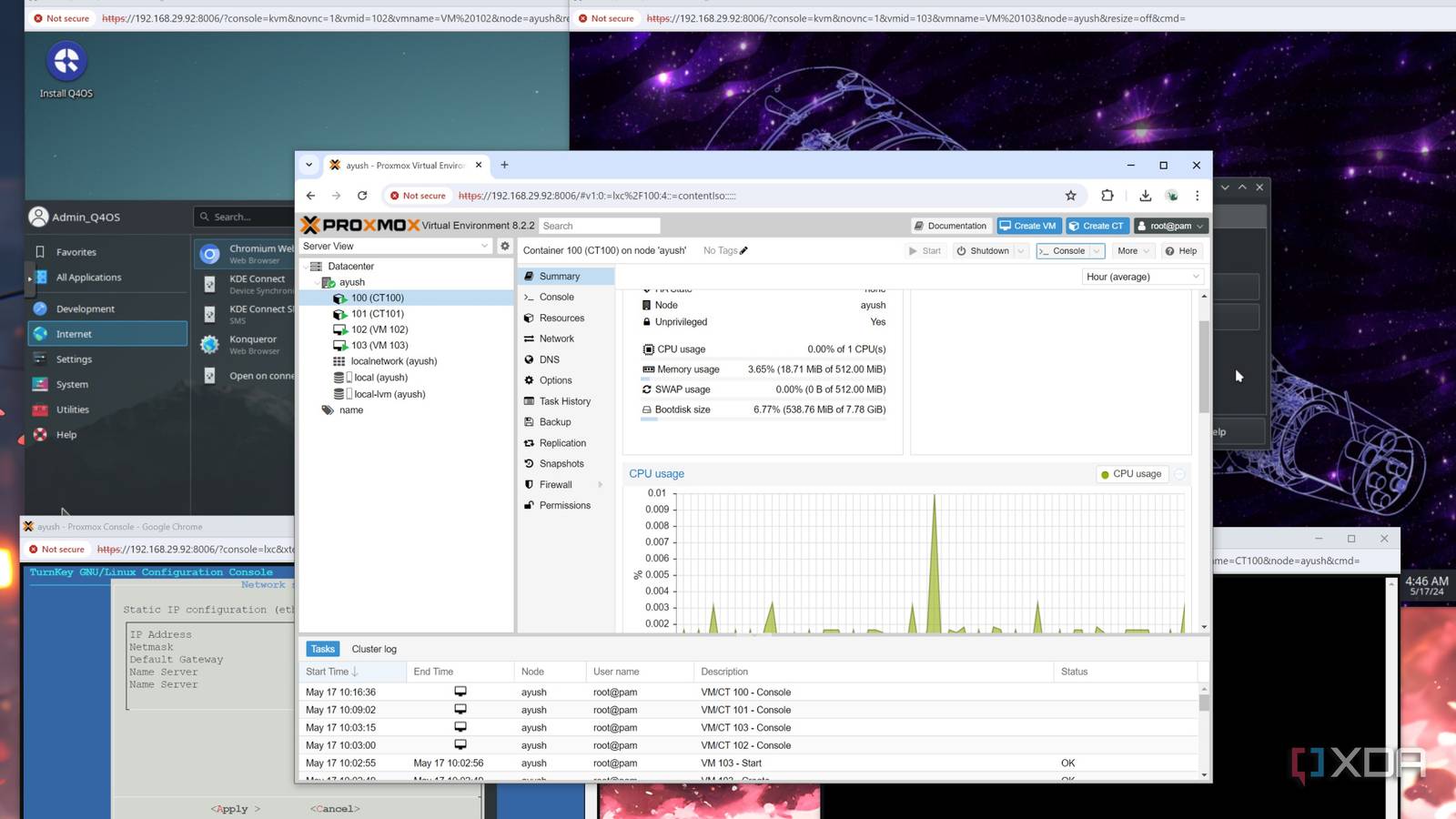Viewport: 1456px width, 819px height.
Task: Select node 103 (VM 103) in the tree
Action: point(379,345)
